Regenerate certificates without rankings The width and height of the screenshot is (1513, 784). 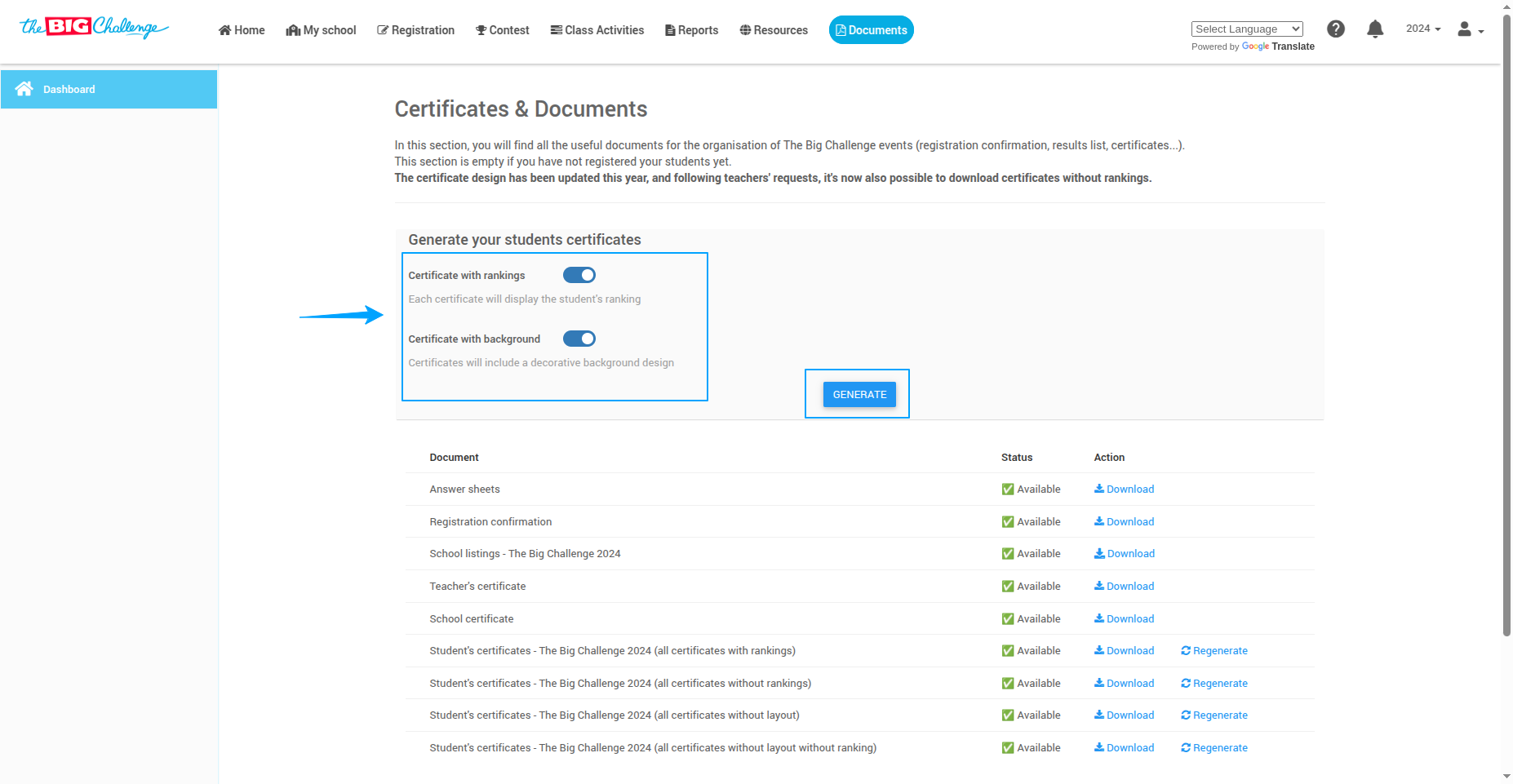(x=1214, y=683)
